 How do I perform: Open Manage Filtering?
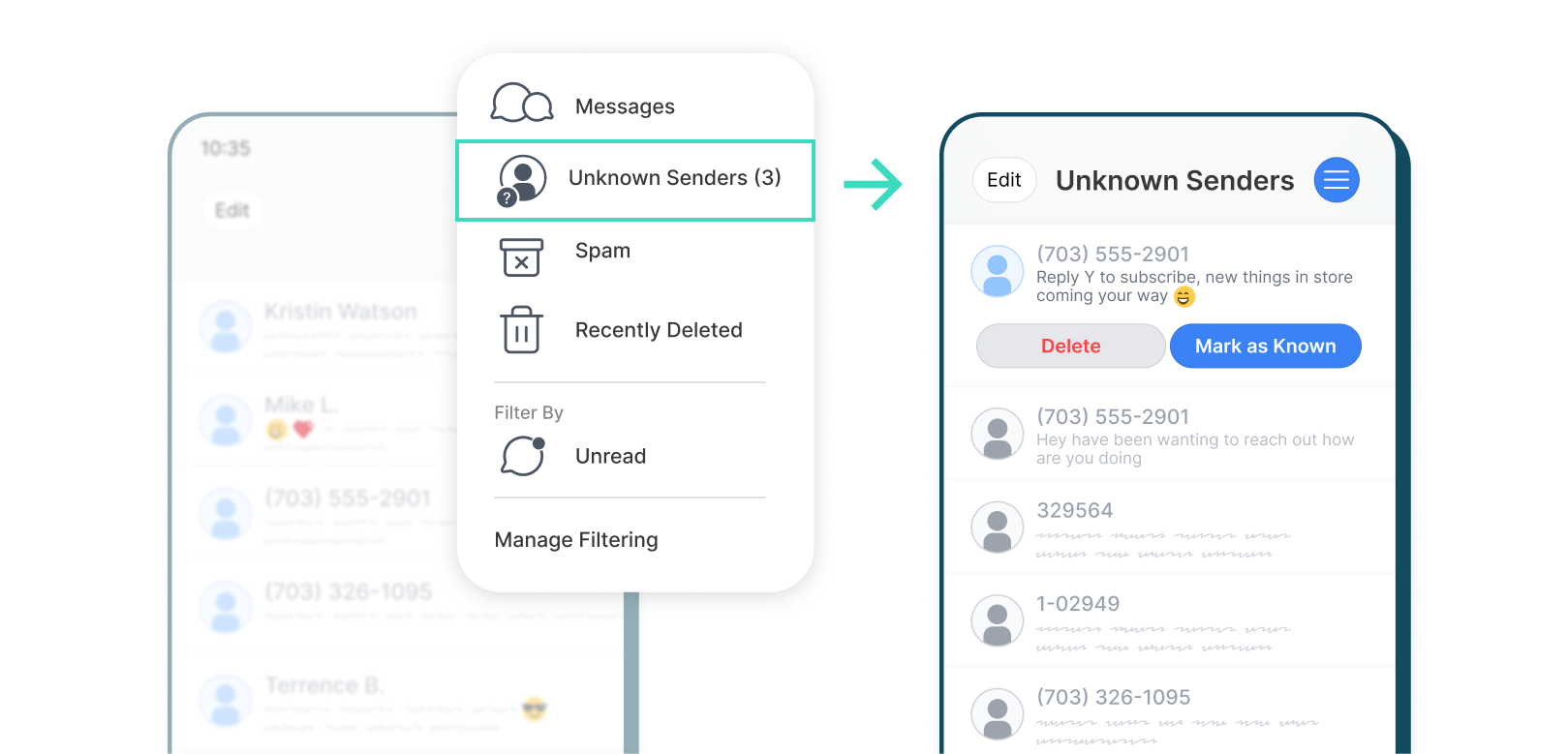tap(576, 540)
